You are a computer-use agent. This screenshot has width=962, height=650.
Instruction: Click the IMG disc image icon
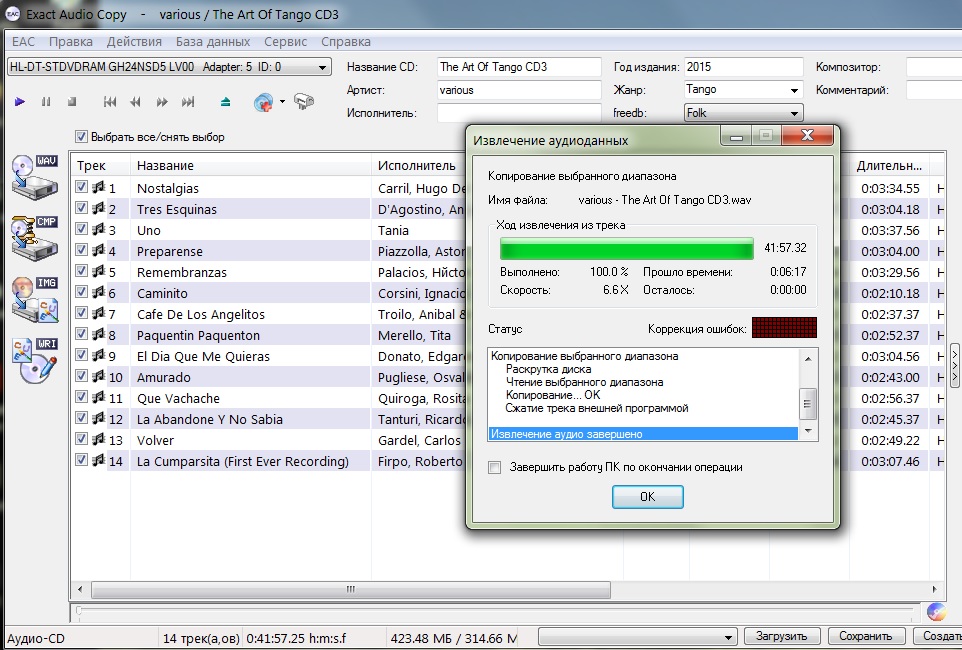(35, 299)
